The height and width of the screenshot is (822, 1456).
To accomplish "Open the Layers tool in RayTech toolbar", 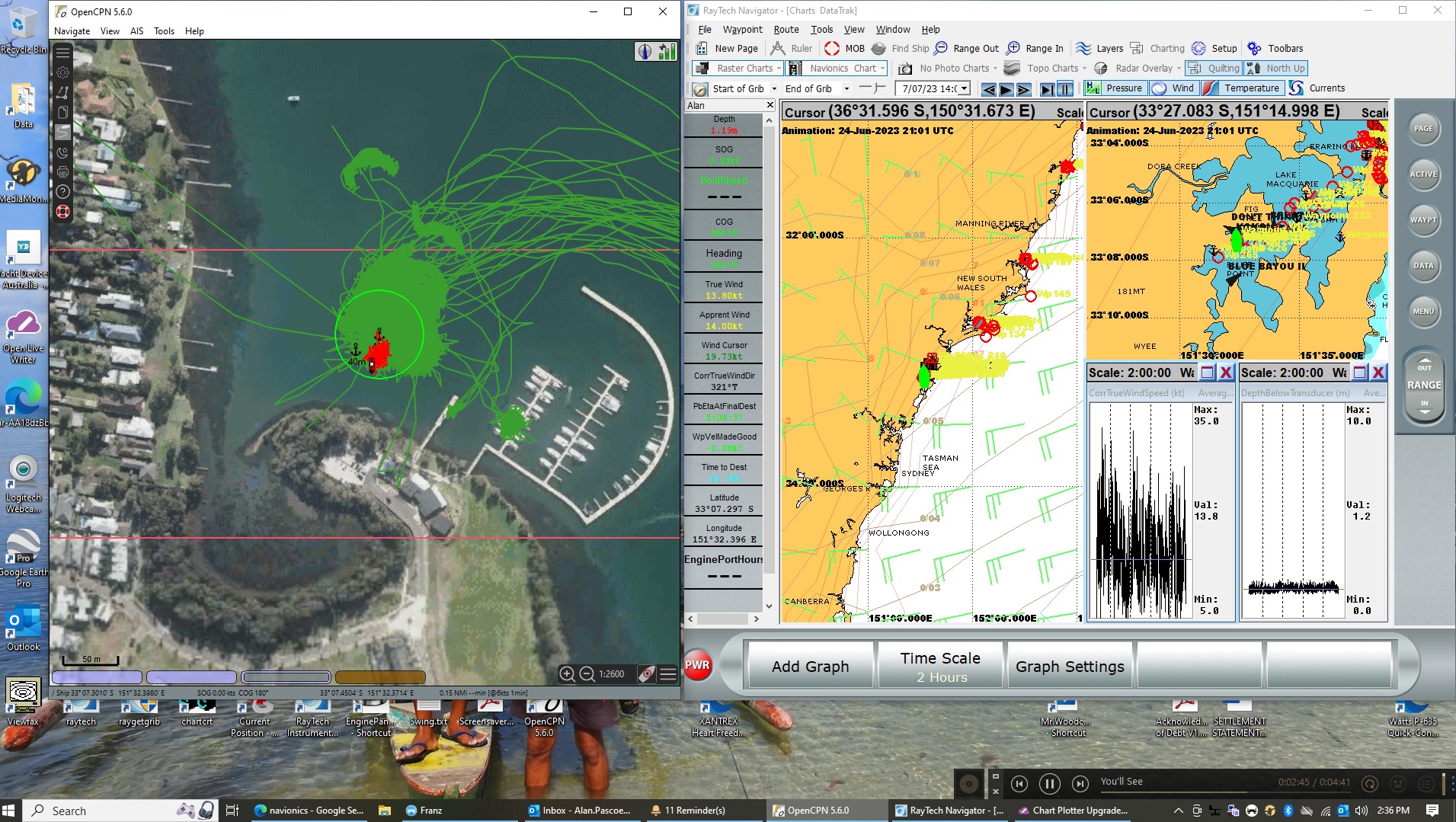I will click(1099, 48).
